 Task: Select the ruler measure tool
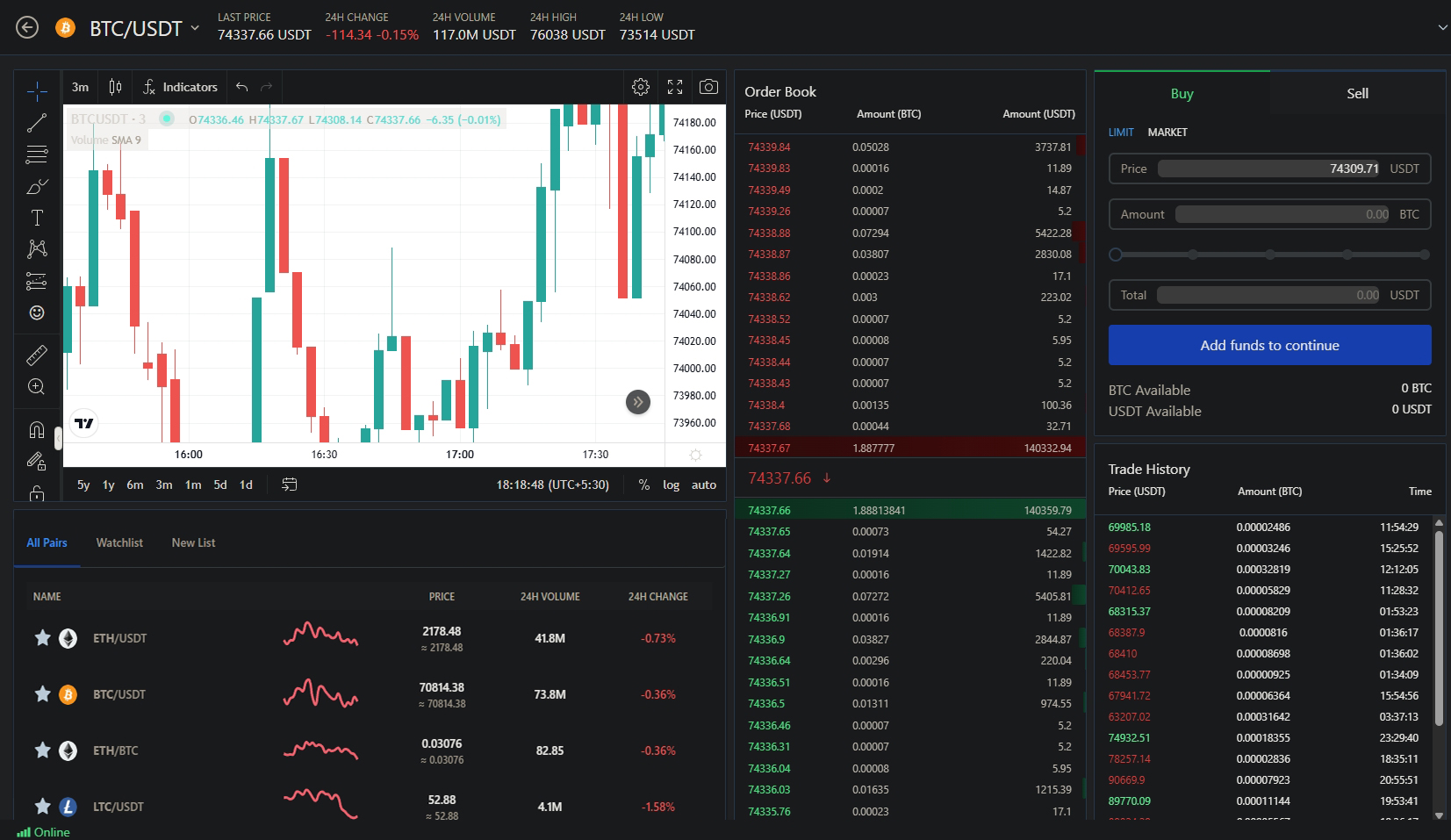(36, 355)
